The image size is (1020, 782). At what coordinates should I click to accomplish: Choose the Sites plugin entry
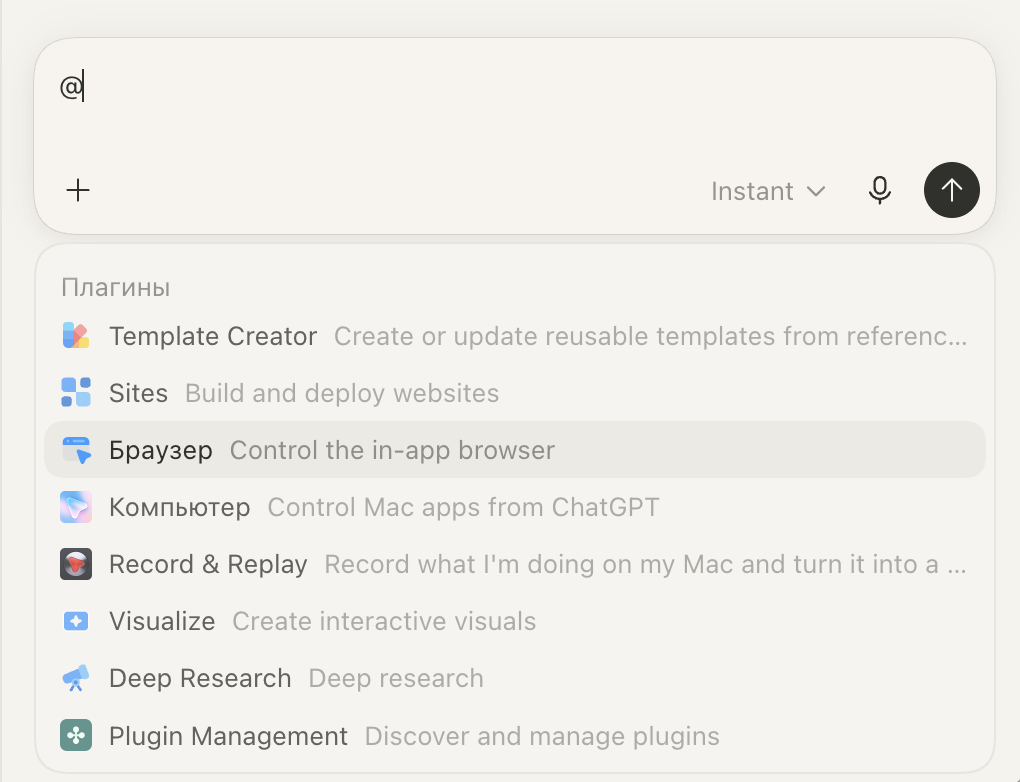(515, 393)
